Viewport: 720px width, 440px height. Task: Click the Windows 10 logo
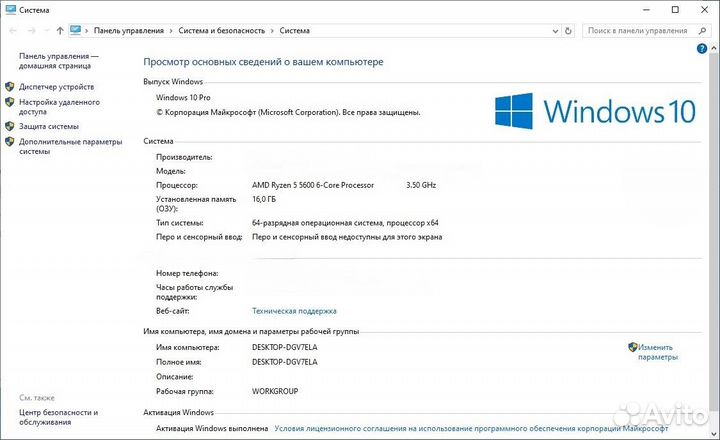596,110
